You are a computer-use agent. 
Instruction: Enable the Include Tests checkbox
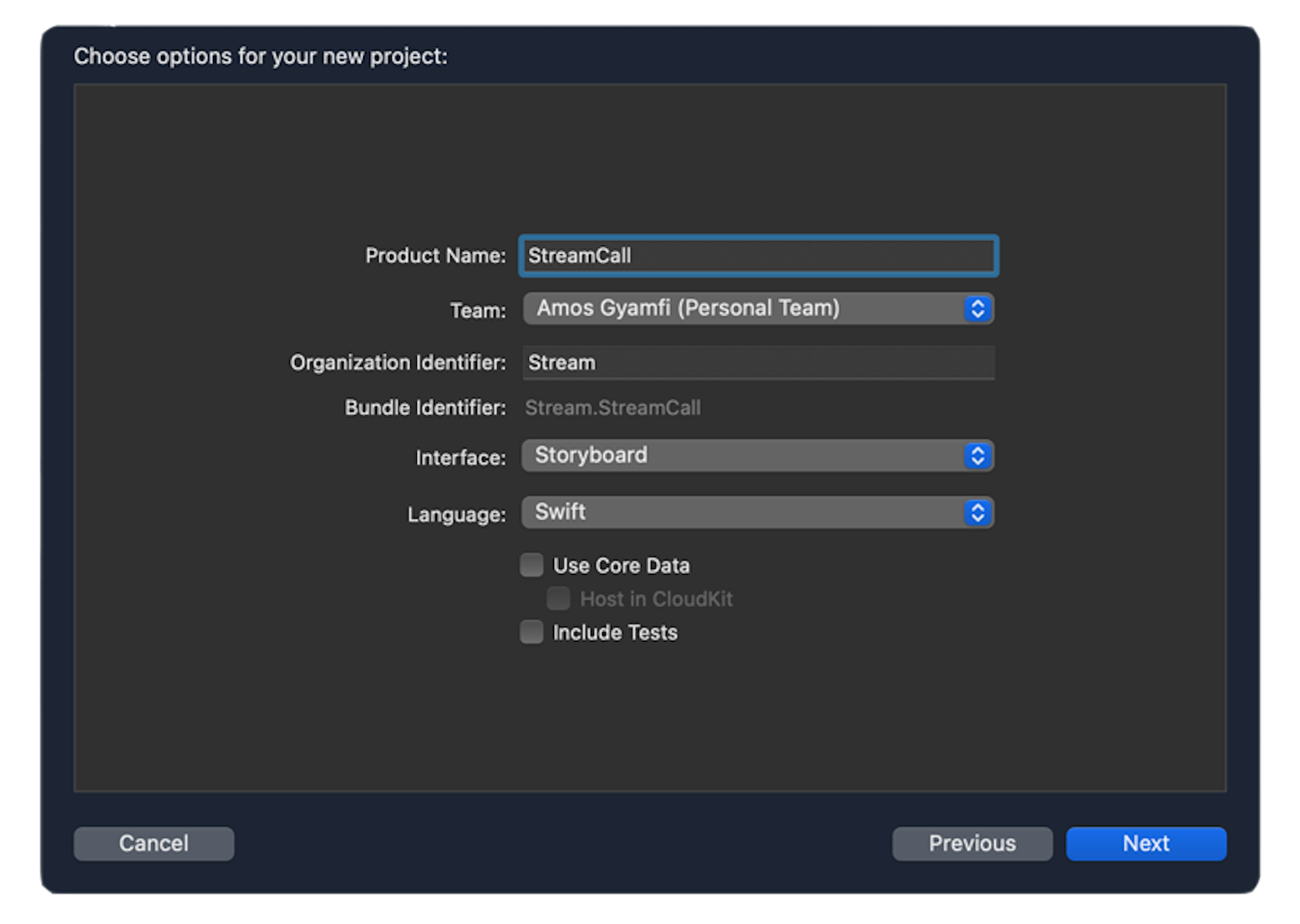click(531, 631)
